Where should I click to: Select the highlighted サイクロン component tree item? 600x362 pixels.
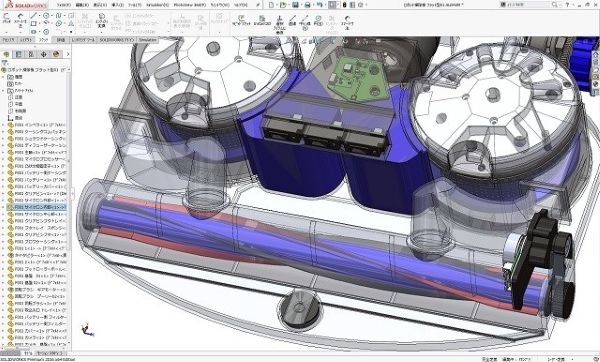pos(37,207)
